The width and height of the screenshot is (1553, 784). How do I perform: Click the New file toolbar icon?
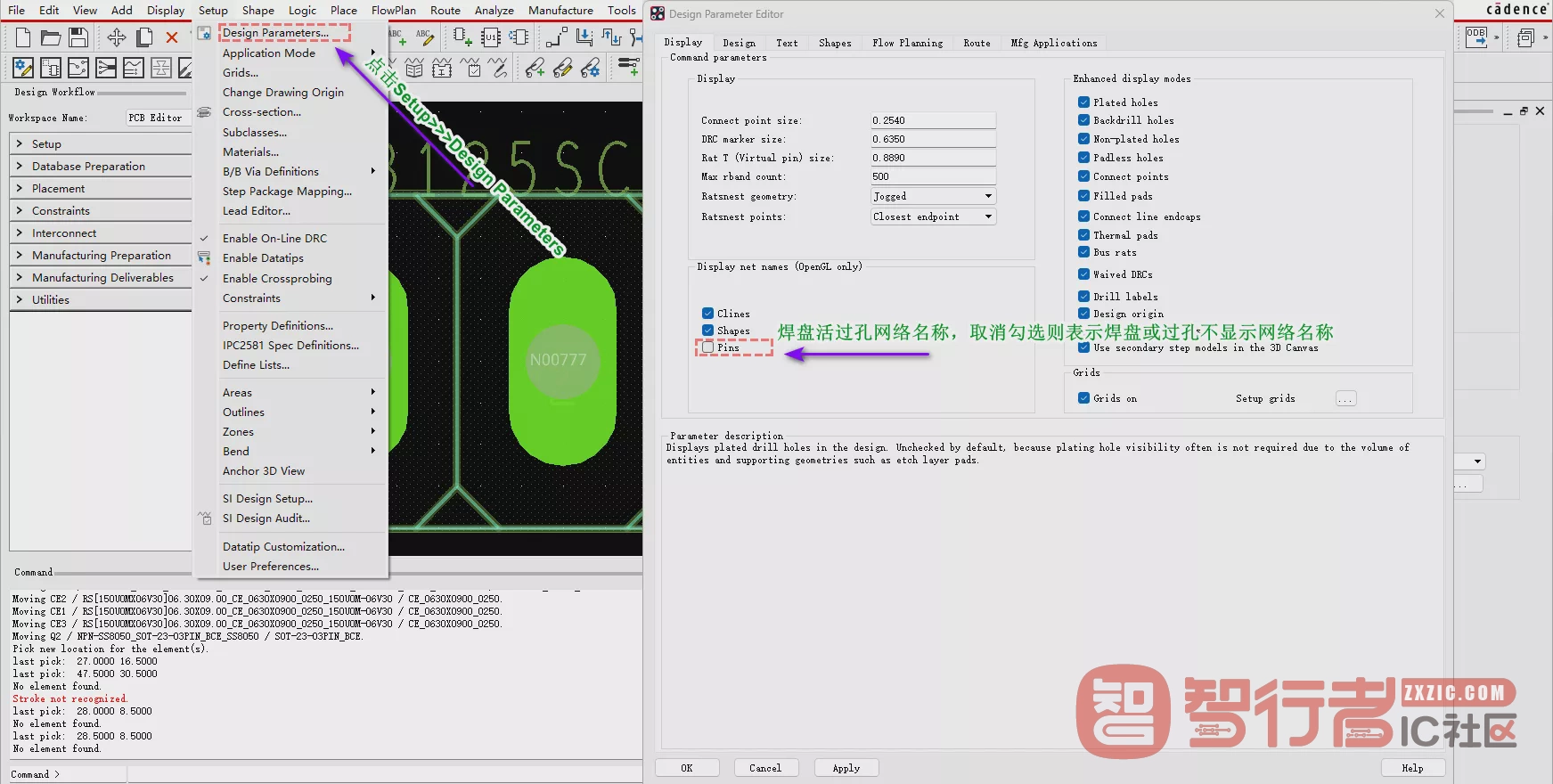pyautogui.click(x=23, y=37)
